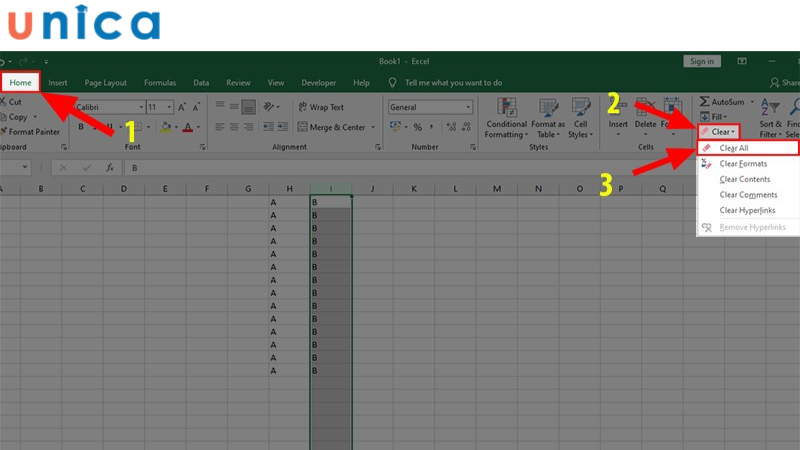Confirm entry with the checkmark icon
Viewport: 800px width, 450px height.
pyautogui.click(x=87, y=168)
